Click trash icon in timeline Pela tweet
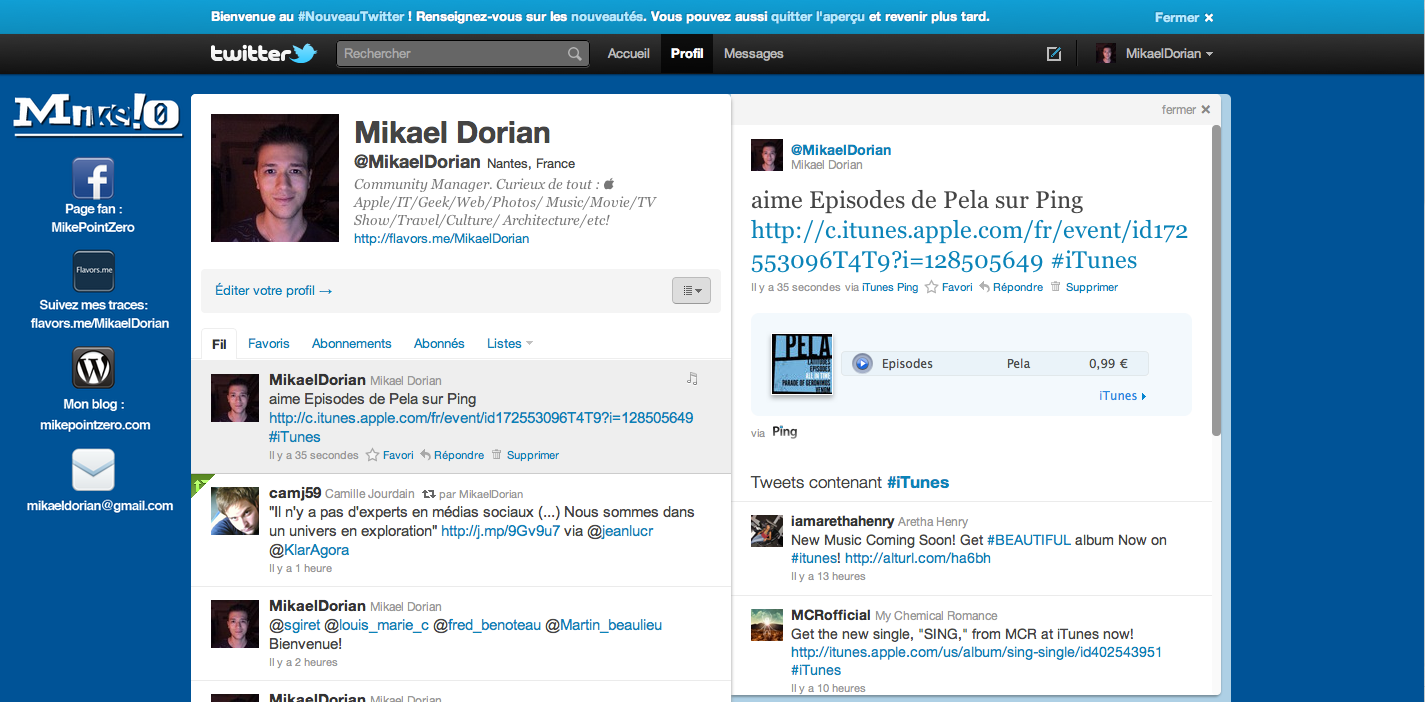This screenshot has height=702, width=1425. (x=497, y=455)
